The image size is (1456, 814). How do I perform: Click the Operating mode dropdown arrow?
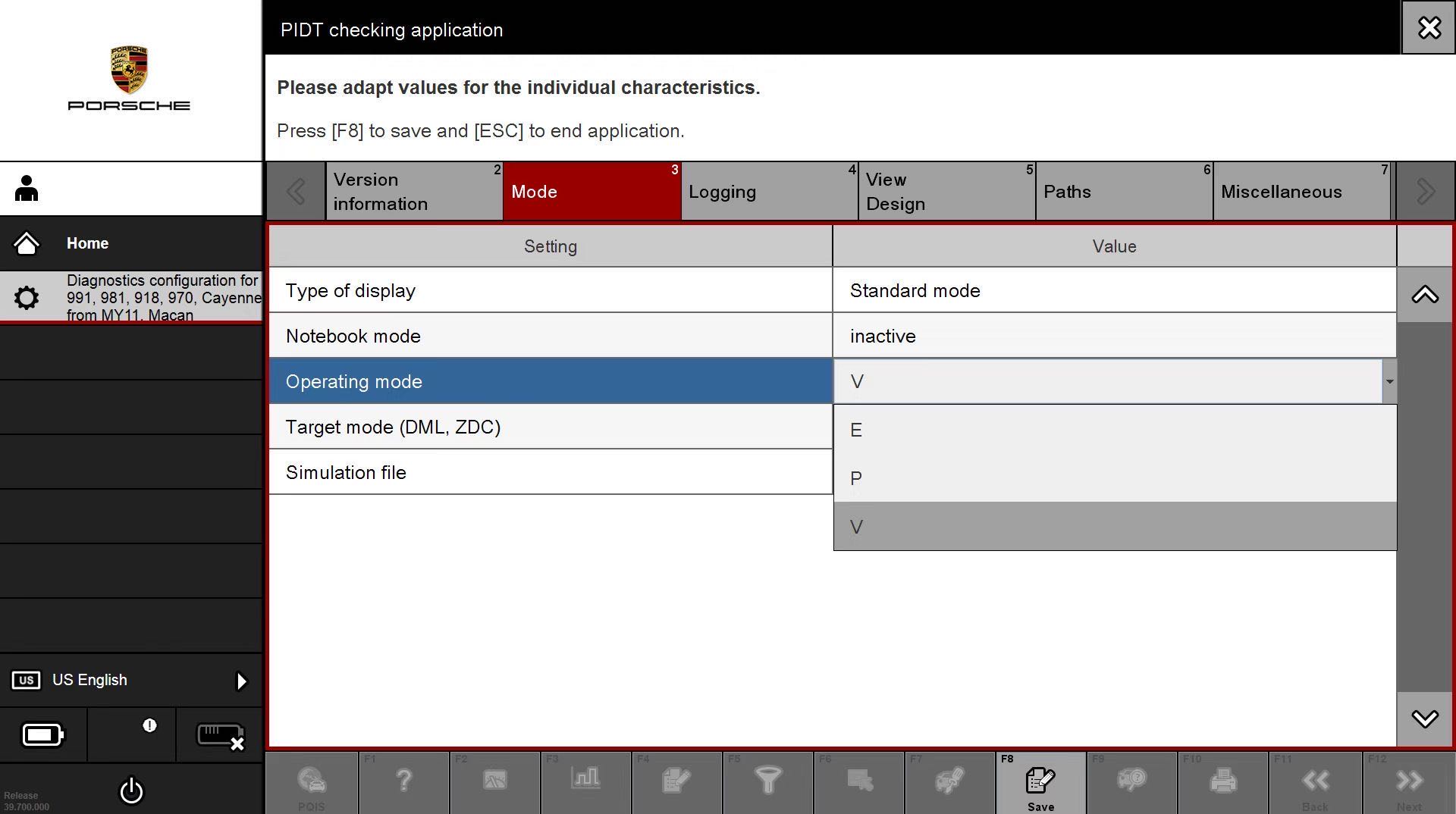click(1389, 381)
